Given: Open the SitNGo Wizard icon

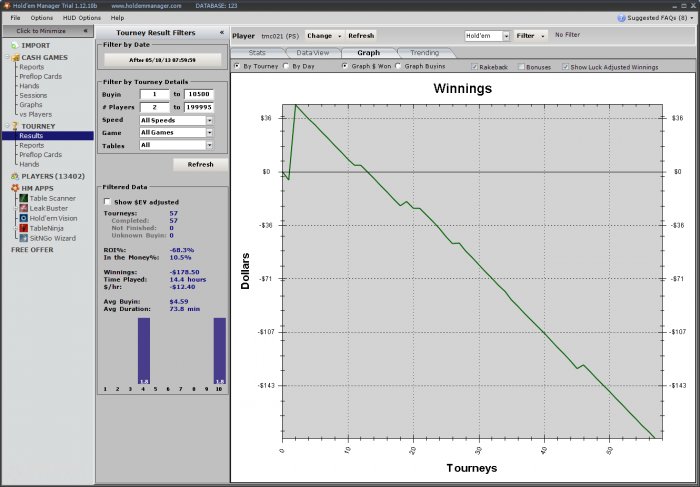Looking at the screenshot, I should point(22,238).
